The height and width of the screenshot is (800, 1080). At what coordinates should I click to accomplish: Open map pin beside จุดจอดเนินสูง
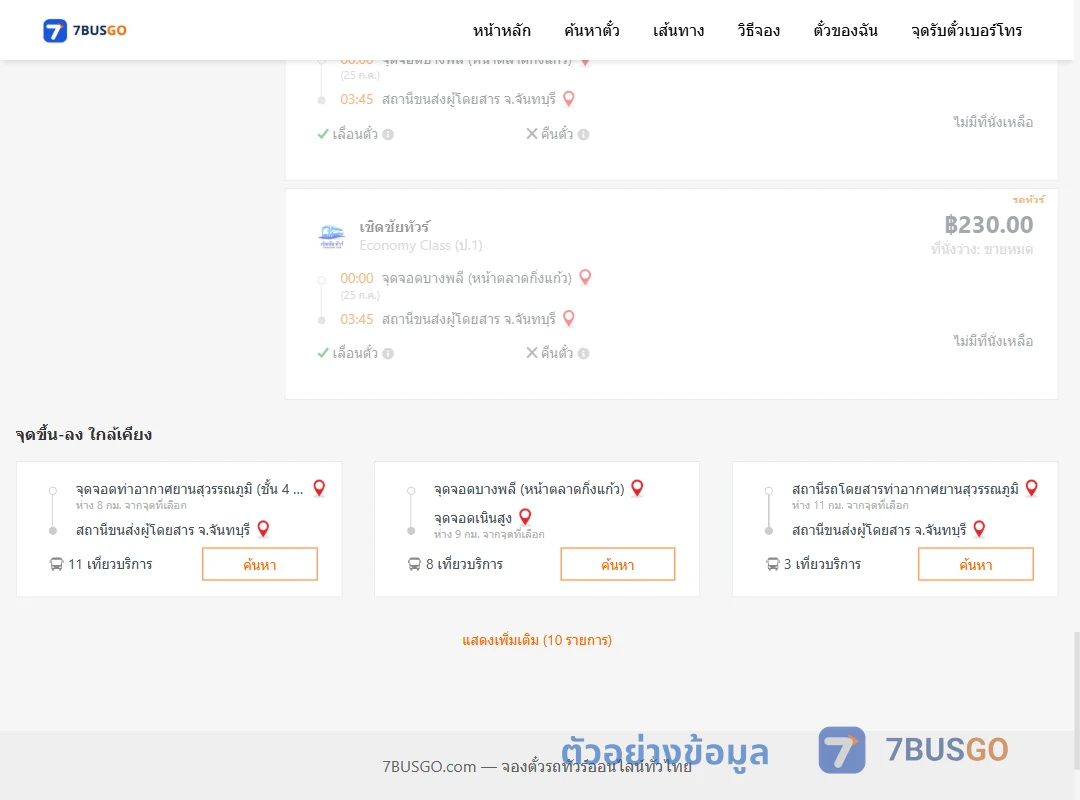point(525,516)
